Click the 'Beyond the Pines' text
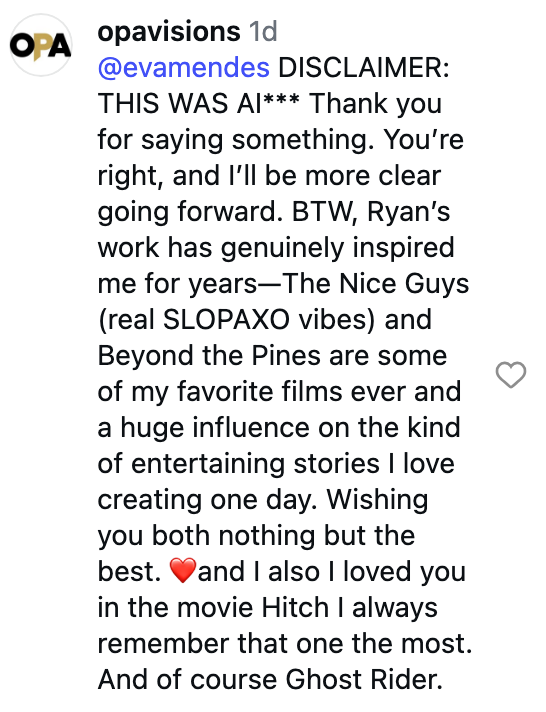 (x=209, y=355)
